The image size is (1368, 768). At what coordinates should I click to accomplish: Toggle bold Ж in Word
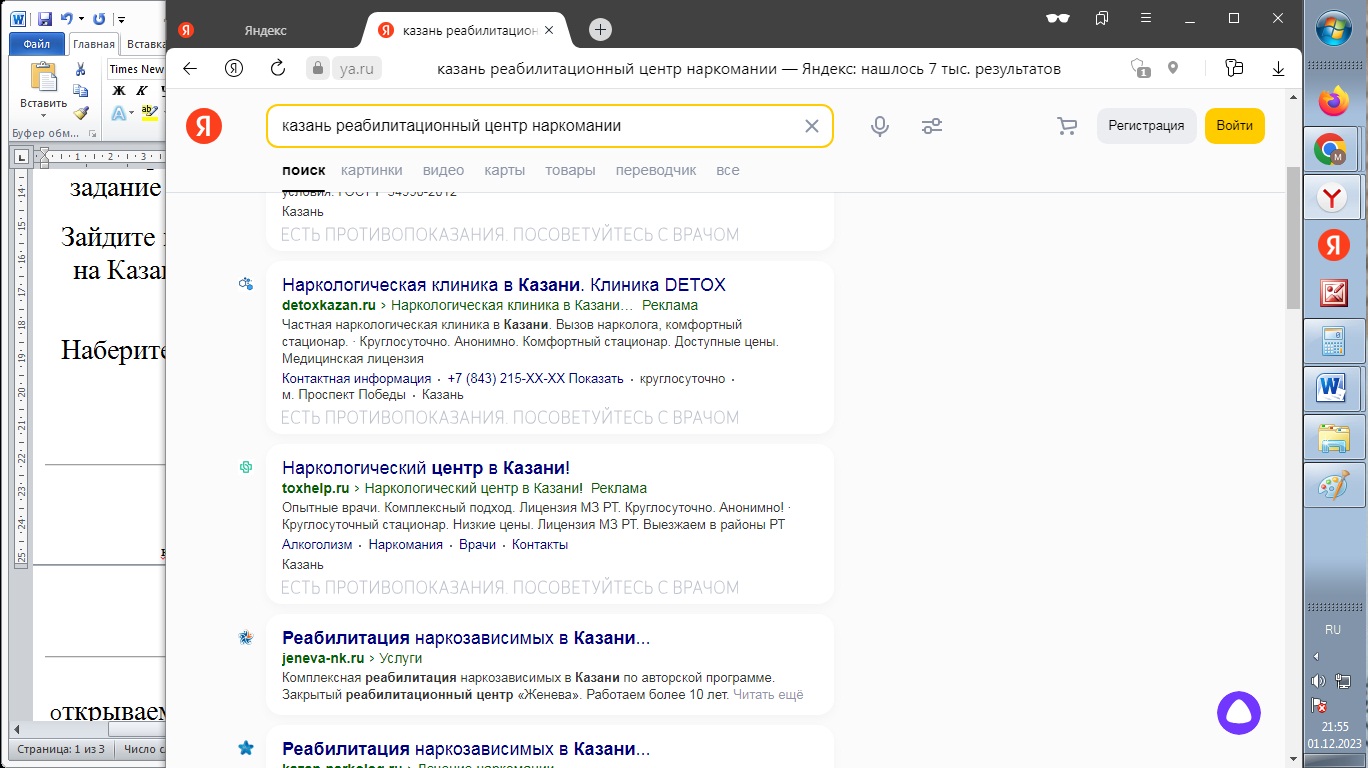pyautogui.click(x=118, y=91)
